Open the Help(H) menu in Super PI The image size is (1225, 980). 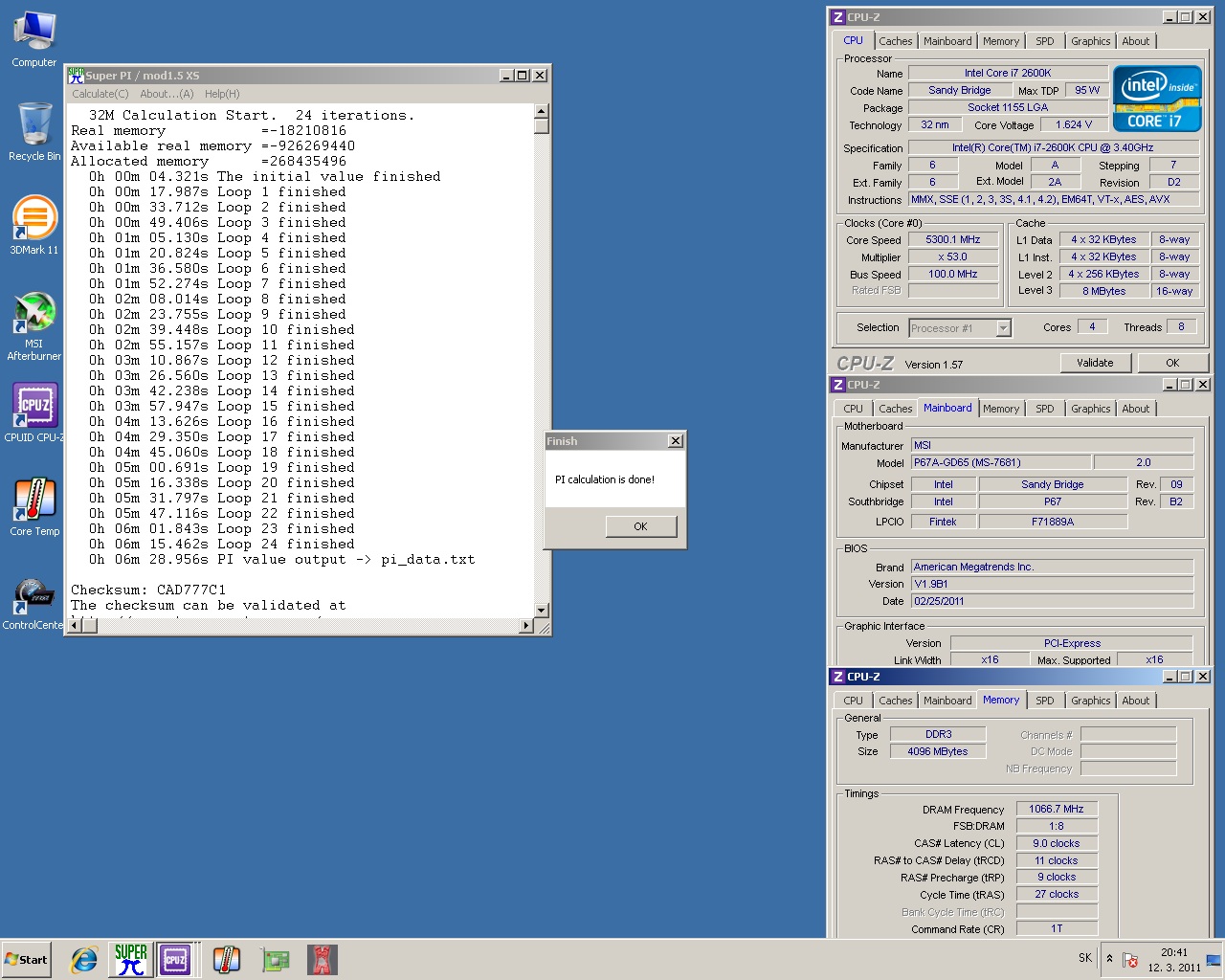tap(222, 94)
